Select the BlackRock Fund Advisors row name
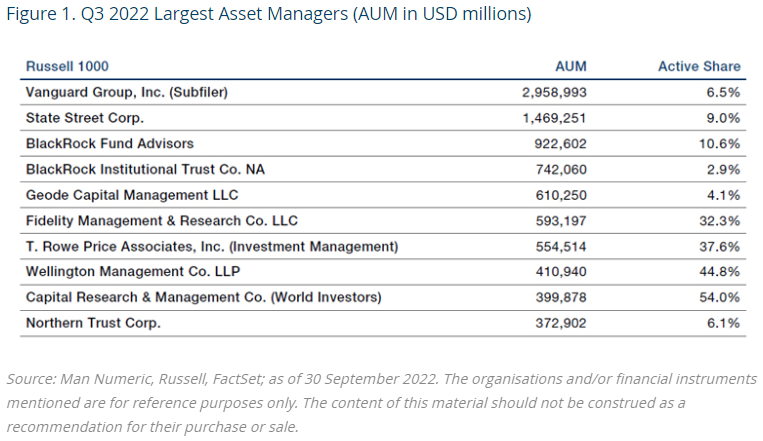Viewport: 763px width, 441px height. pos(110,144)
